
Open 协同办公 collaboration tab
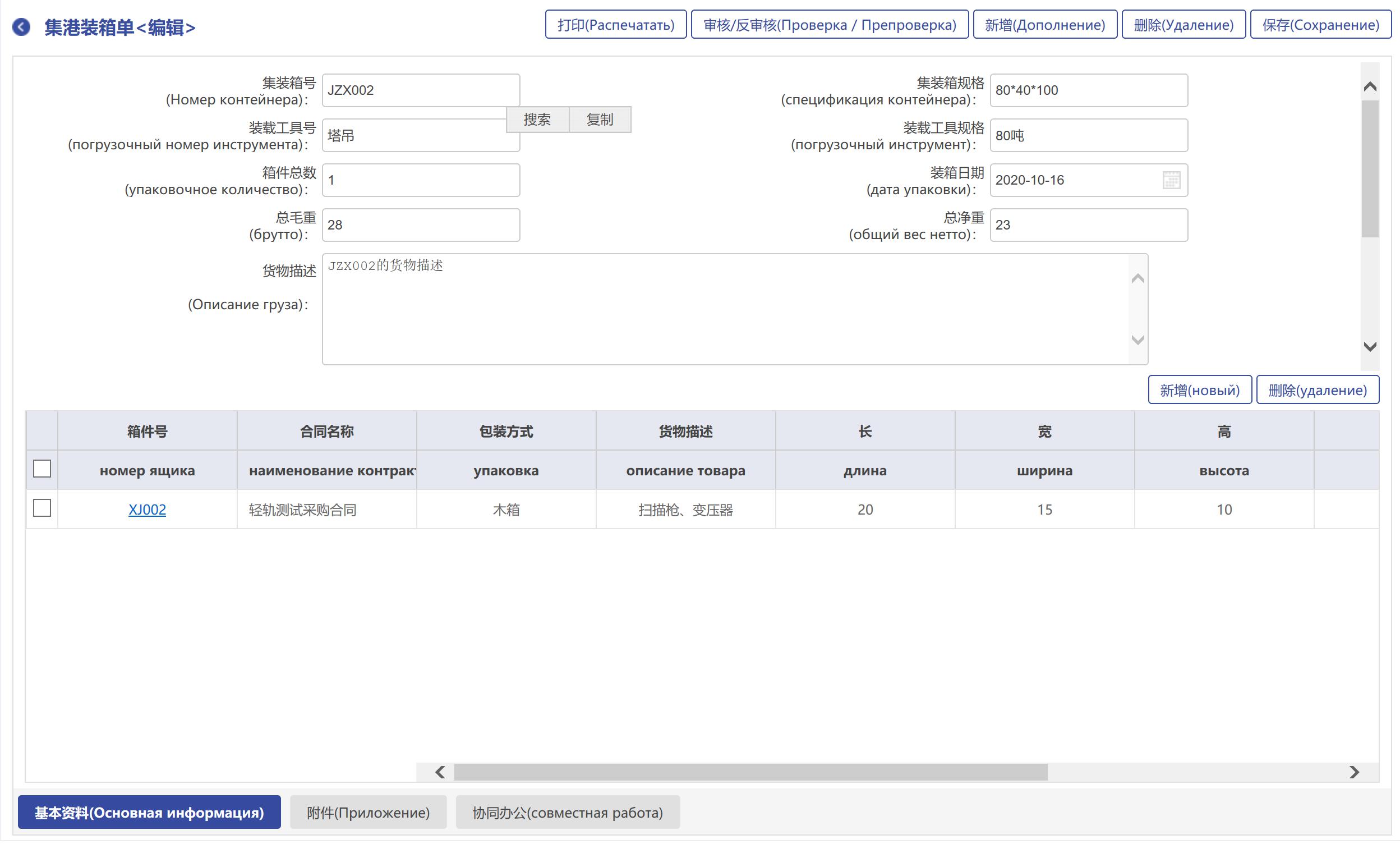point(567,812)
